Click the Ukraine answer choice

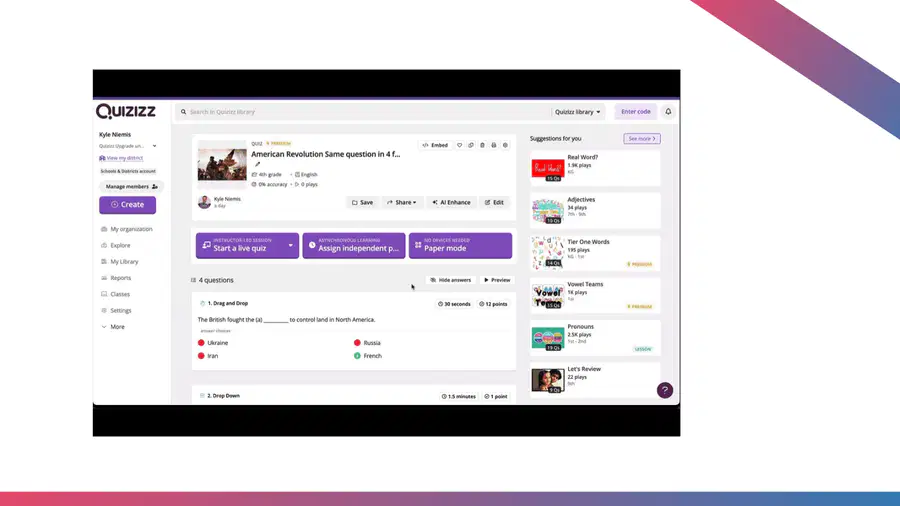213,342
